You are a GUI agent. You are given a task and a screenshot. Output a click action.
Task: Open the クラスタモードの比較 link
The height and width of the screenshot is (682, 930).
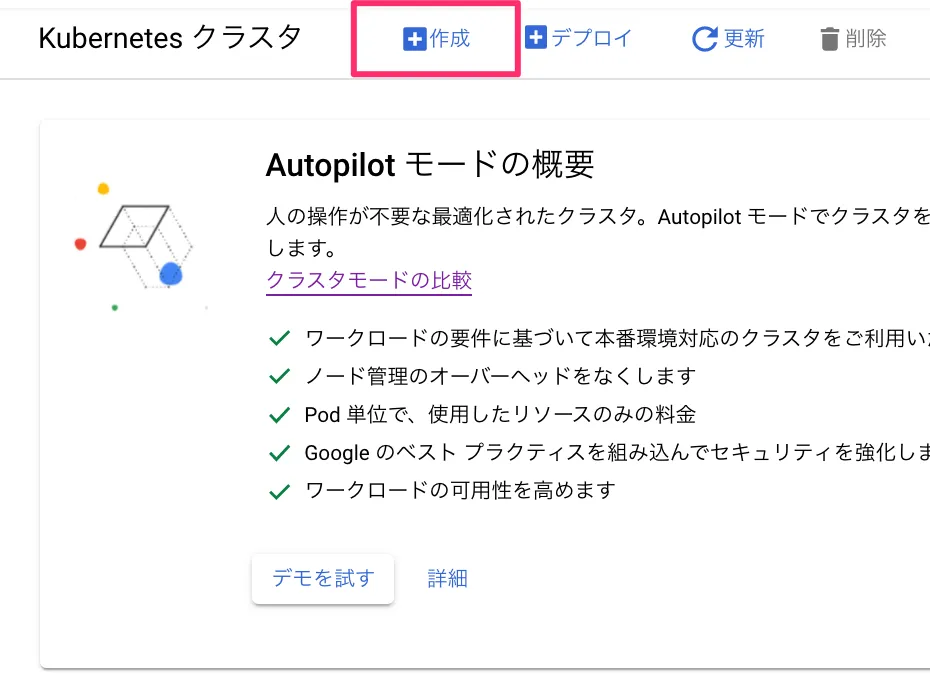click(369, 280)
